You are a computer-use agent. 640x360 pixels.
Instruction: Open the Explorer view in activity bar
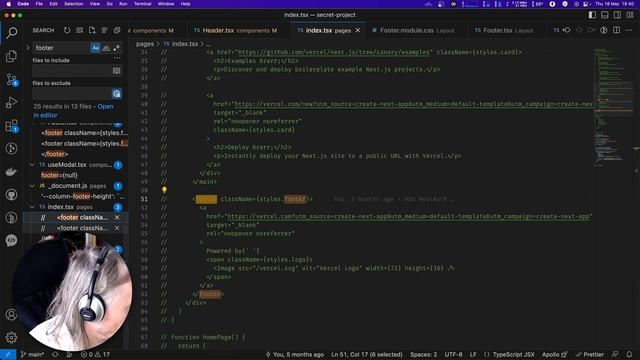point(11,56)
